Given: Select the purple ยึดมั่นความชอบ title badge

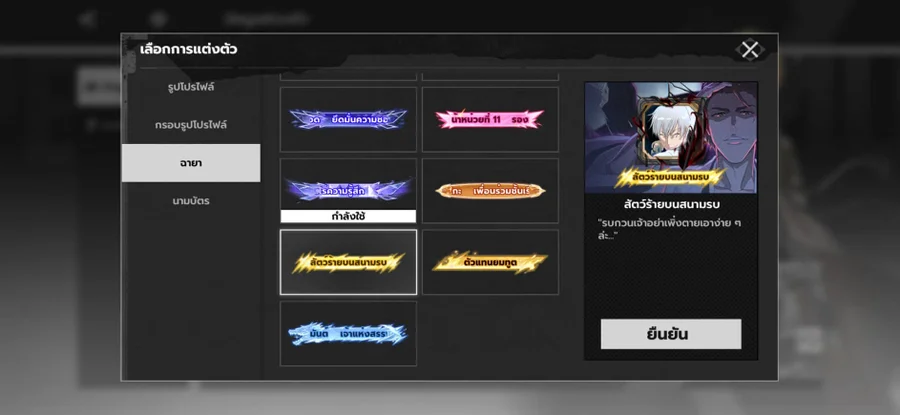Looking at the screenshot, I should pos(348,119).
